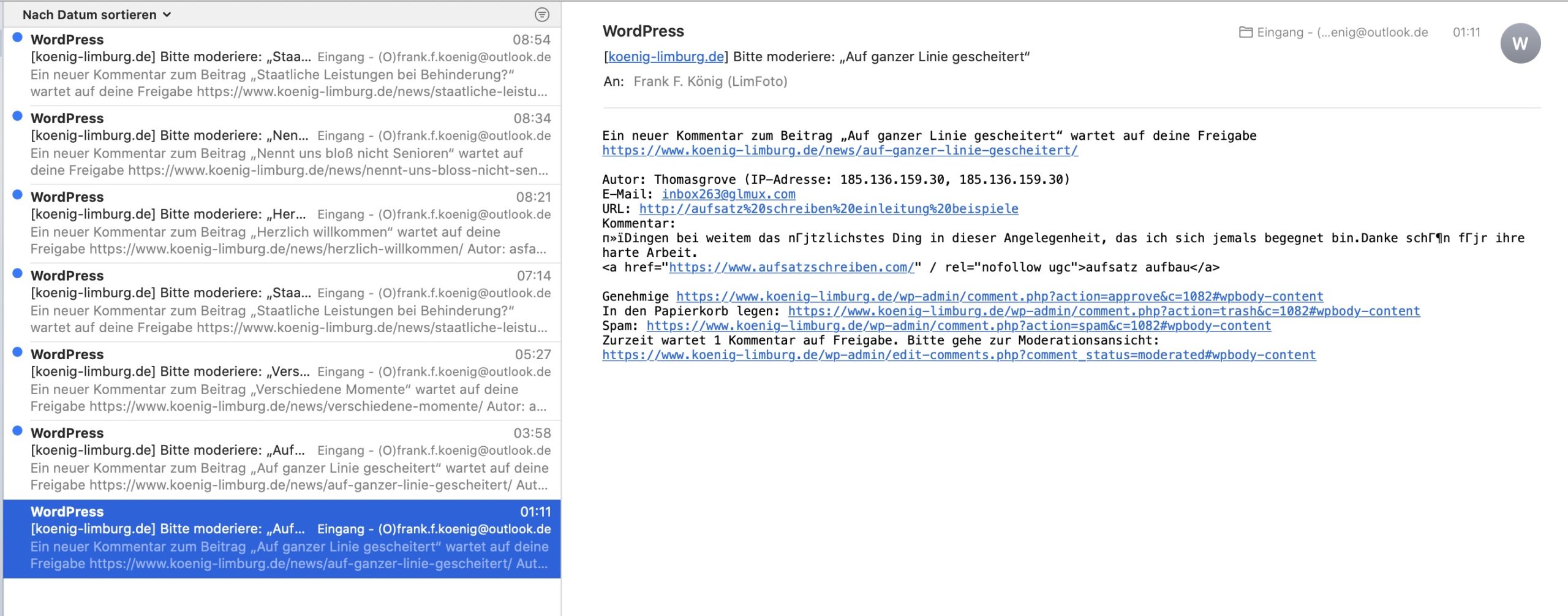Click recipient 'Frank F. König (LimFoto)'
Screen dimensions: 1568x616
[x=710, y=82]
